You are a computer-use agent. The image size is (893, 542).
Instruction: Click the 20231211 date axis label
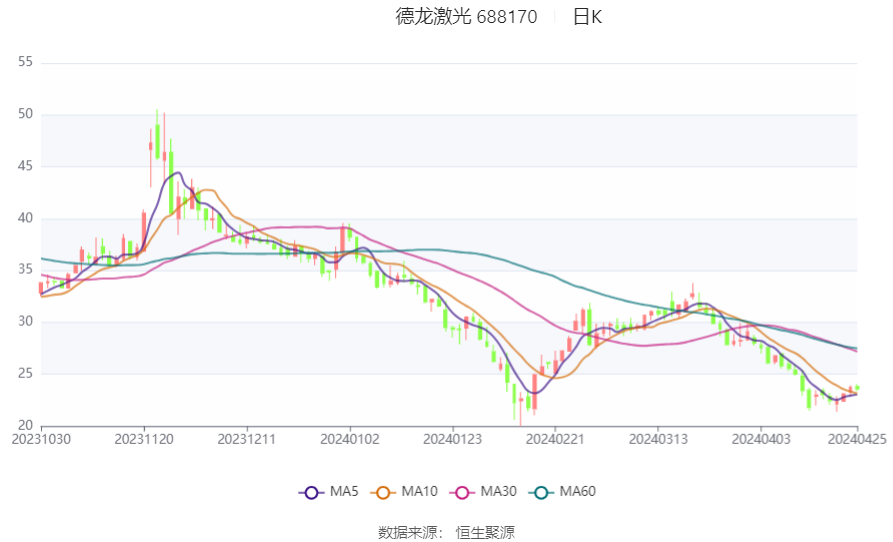point(246,438)
